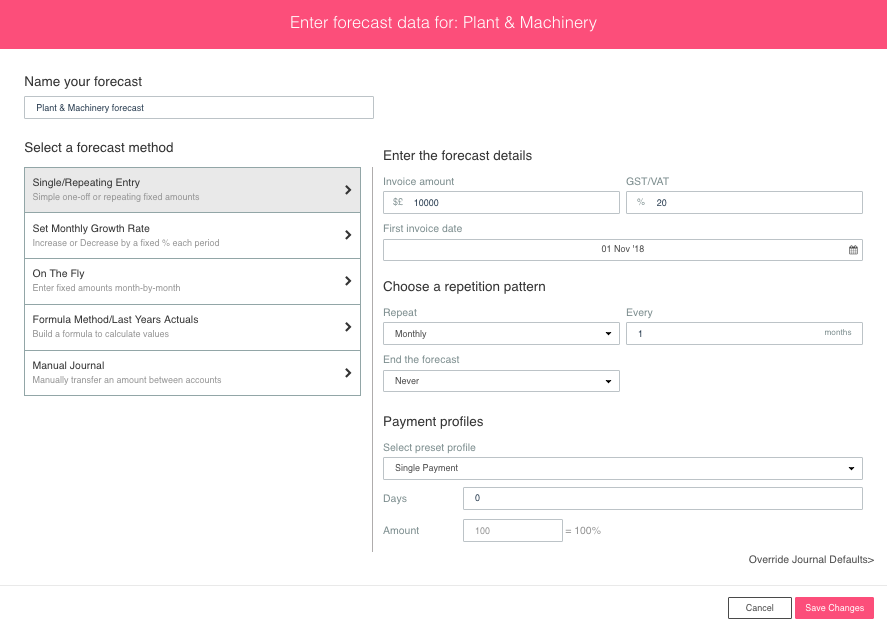The width and height of the screenshot is (887, 628).
Task: Click chevron arrow on On The Fly row
Action: 348,281
